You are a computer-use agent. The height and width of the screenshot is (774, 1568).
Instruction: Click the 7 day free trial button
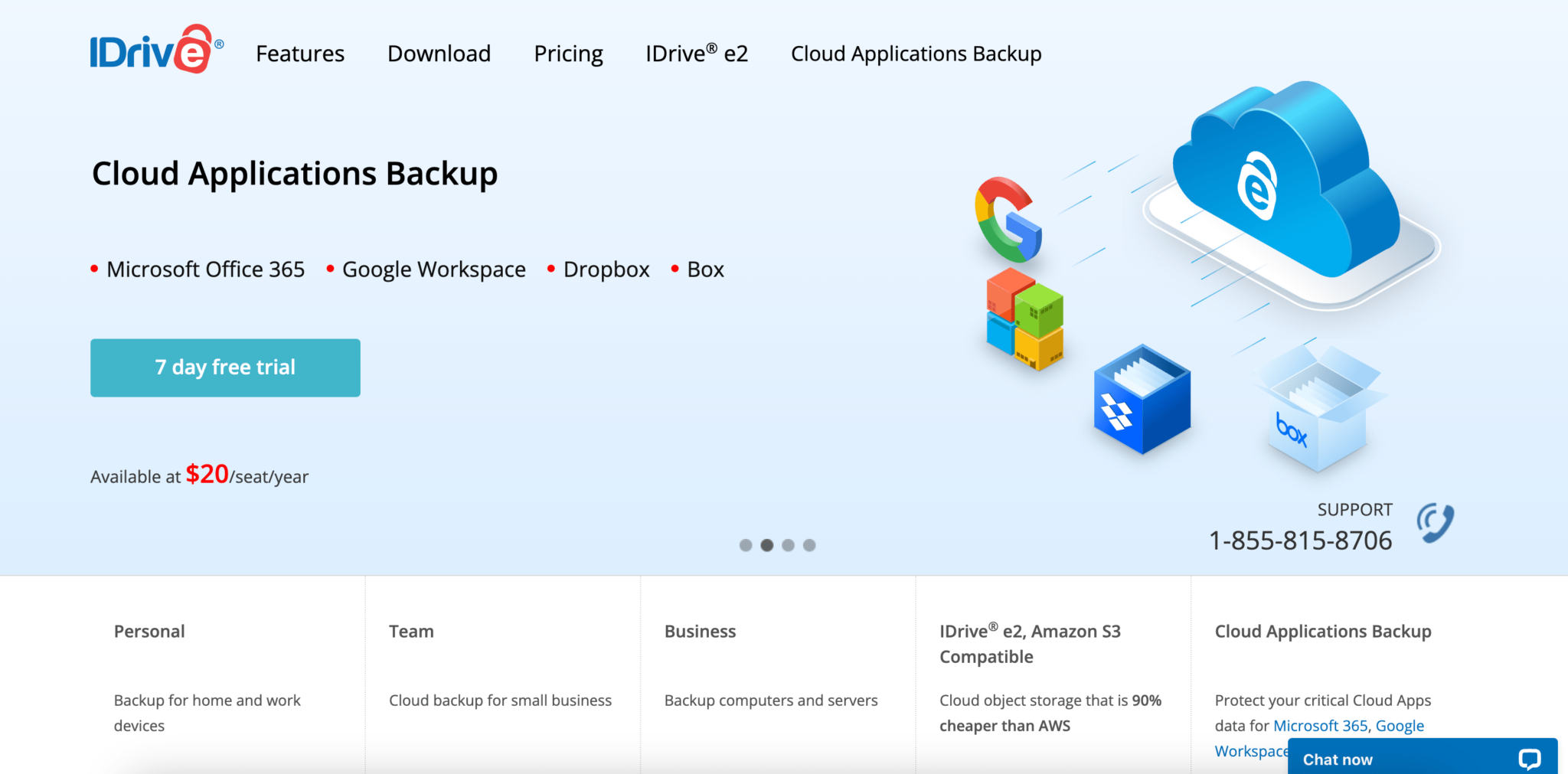(x=225, y=367)
